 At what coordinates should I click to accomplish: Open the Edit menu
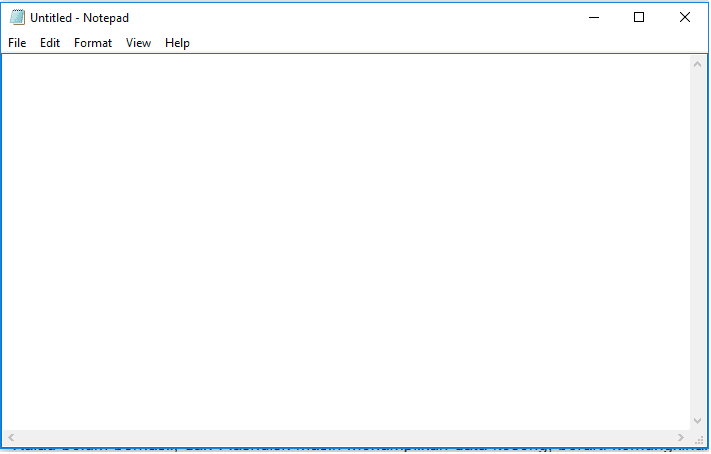click(50, 43)
